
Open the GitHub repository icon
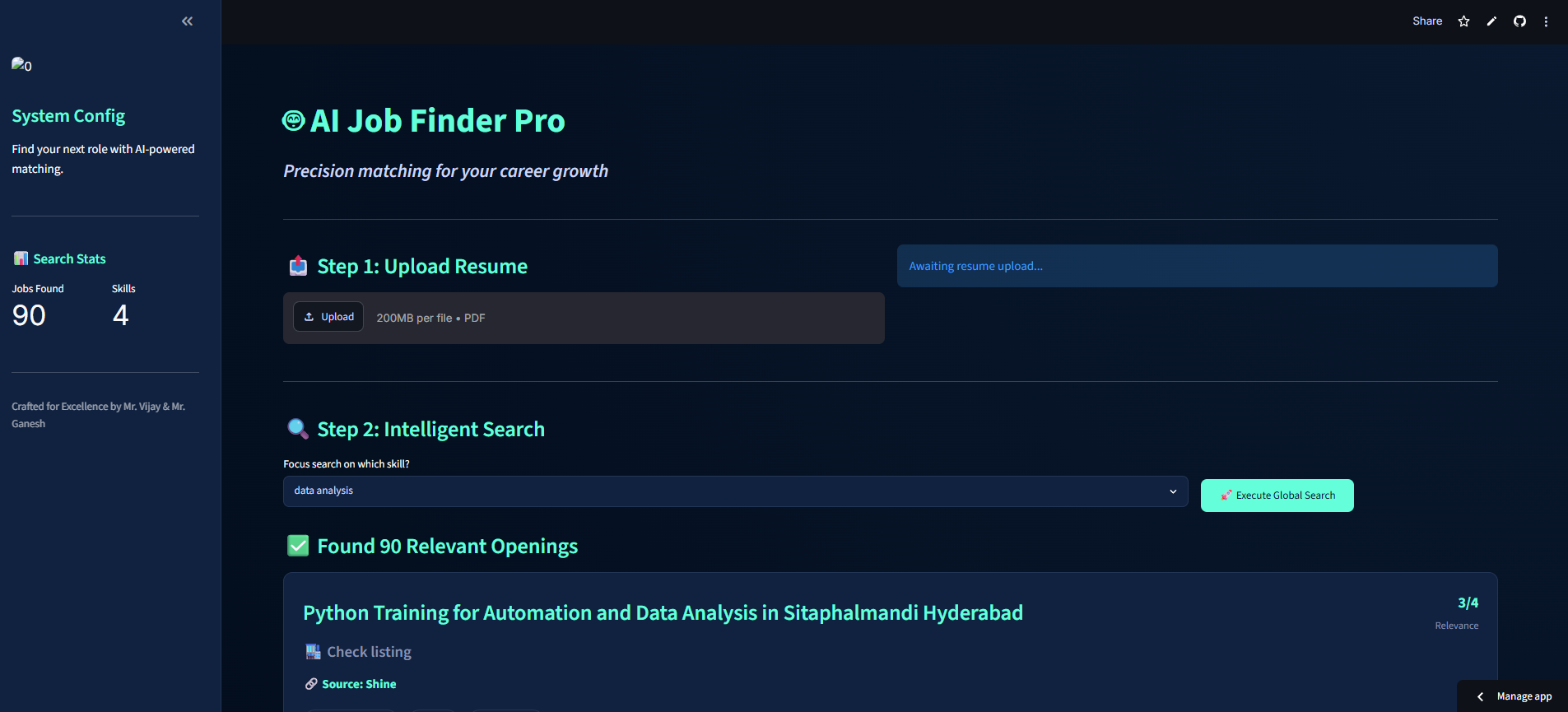click(x=1519, y=21)
